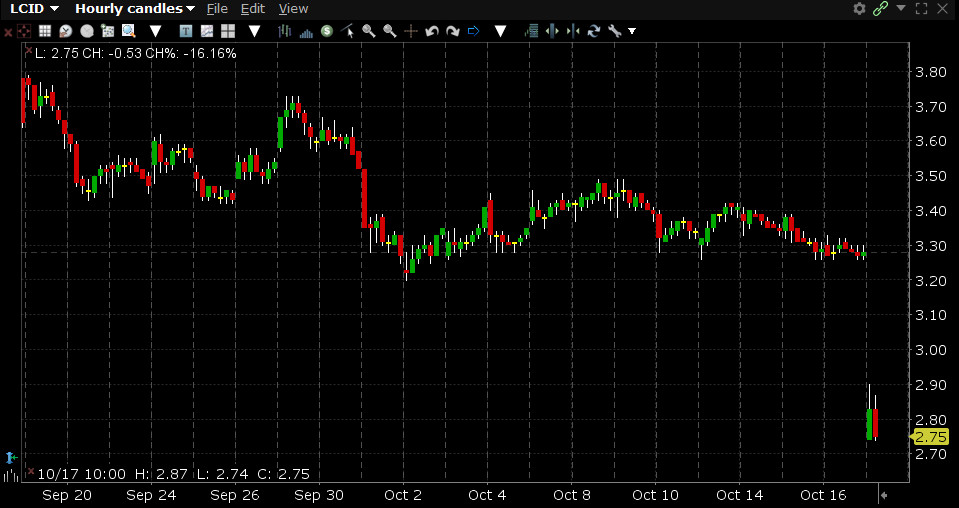Open the gear configuration icon
Viewport: 959px width, 508px height.
point(859,9)
